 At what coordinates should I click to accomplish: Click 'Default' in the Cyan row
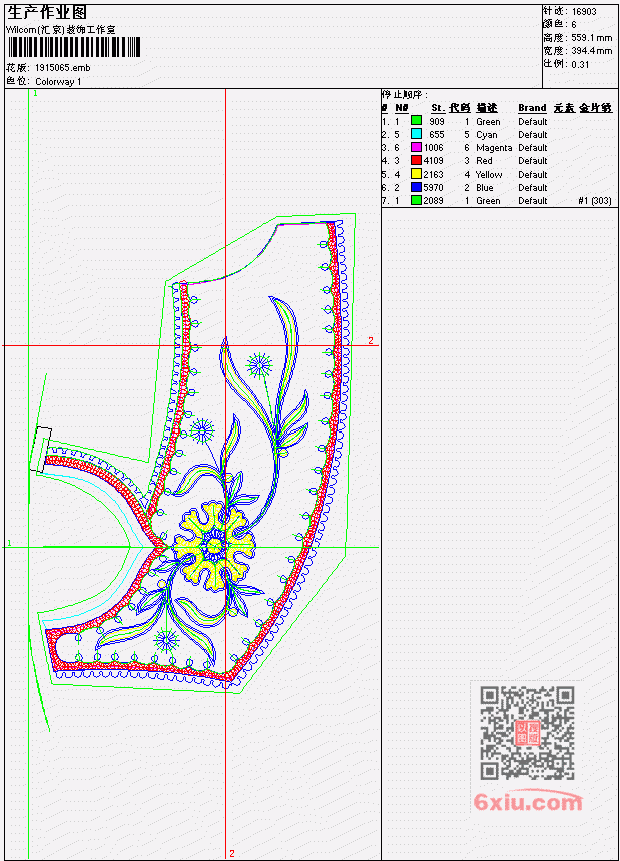click(x=533, y=135)
